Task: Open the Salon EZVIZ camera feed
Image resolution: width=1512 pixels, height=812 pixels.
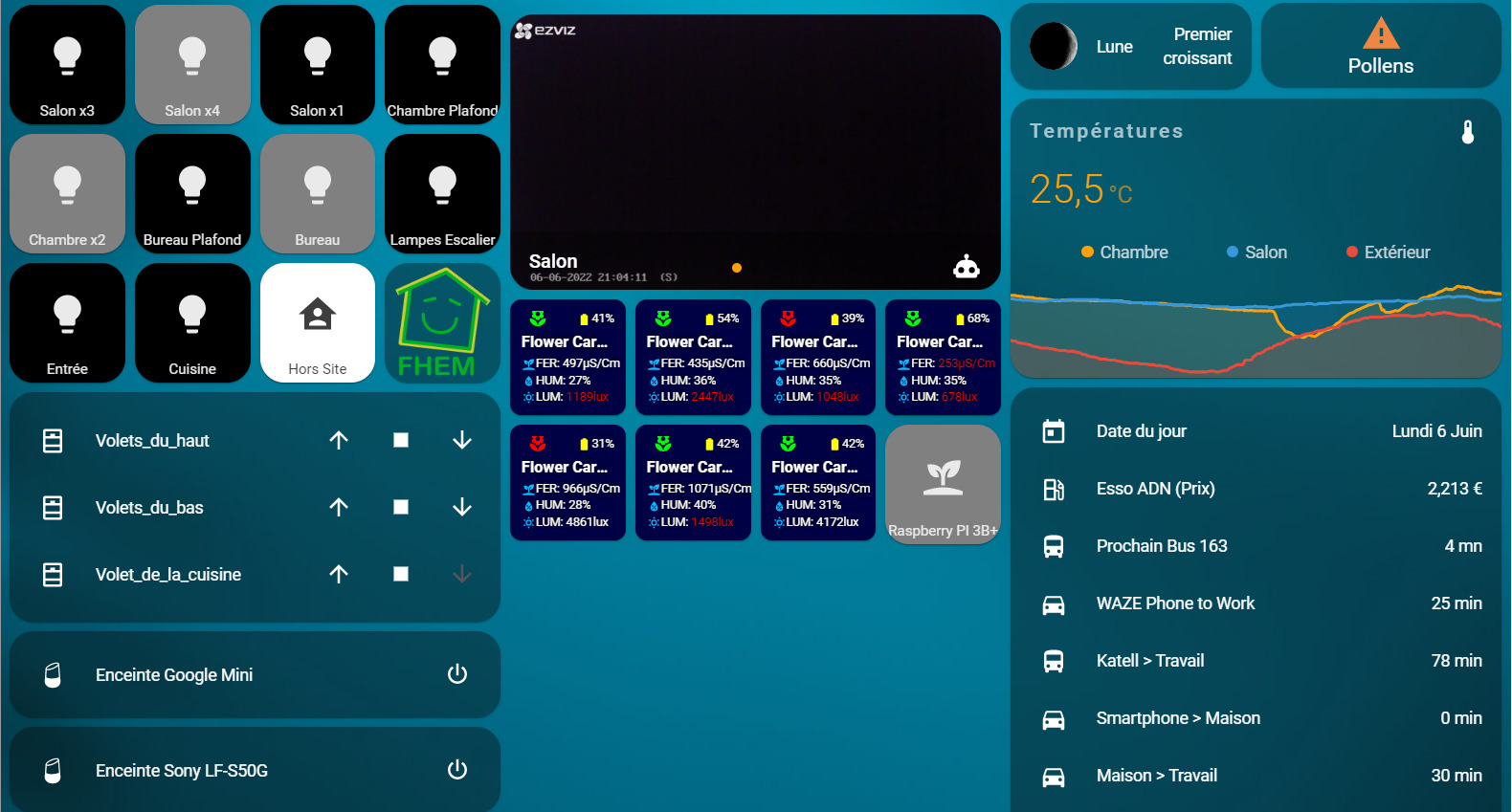Action: (x=755, y=143)
